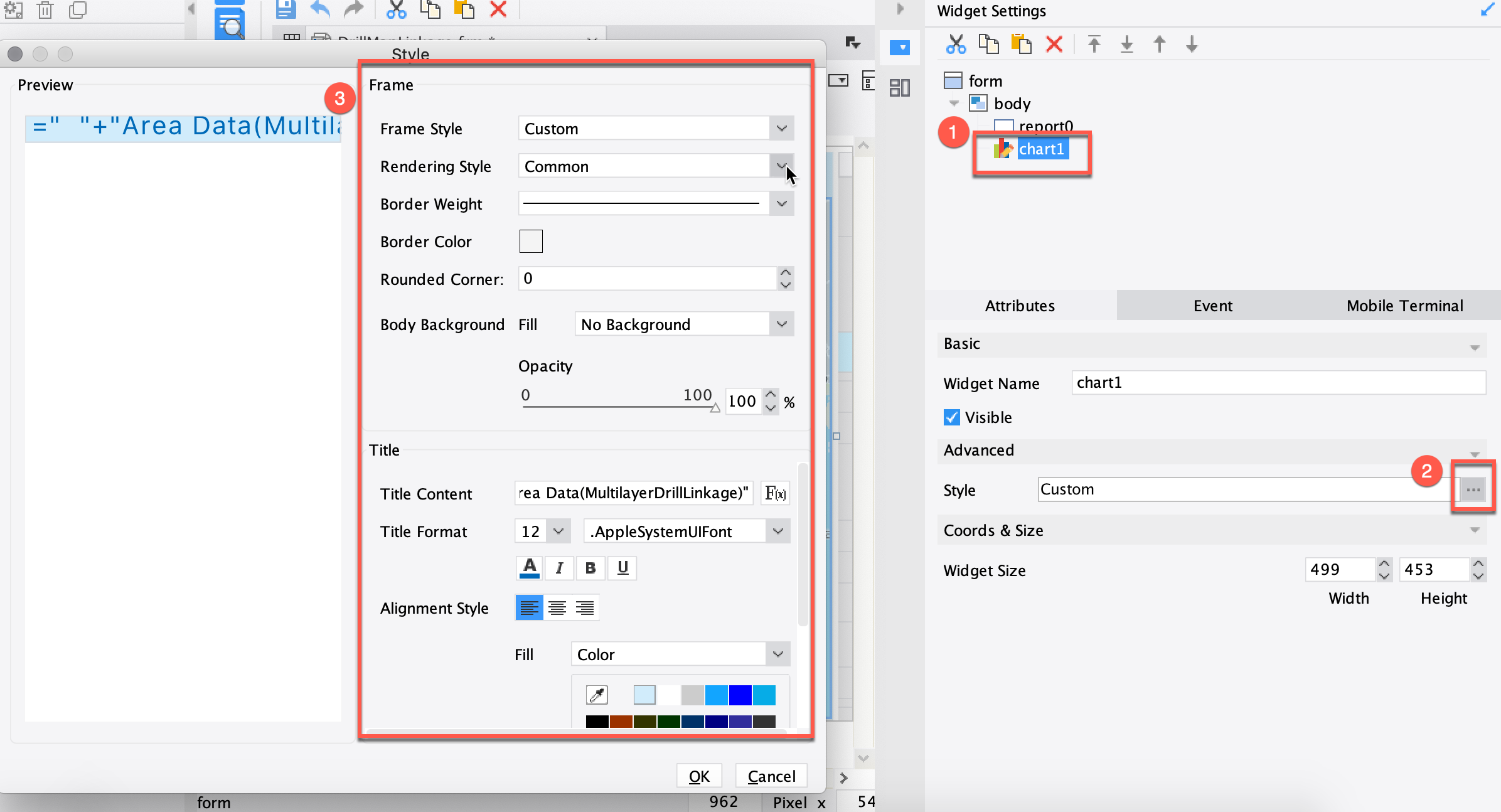The width and height of the screenshot is (1501, 812).
Task: Click the preview magnifier icon in toolbar
Action: [230, 24]
